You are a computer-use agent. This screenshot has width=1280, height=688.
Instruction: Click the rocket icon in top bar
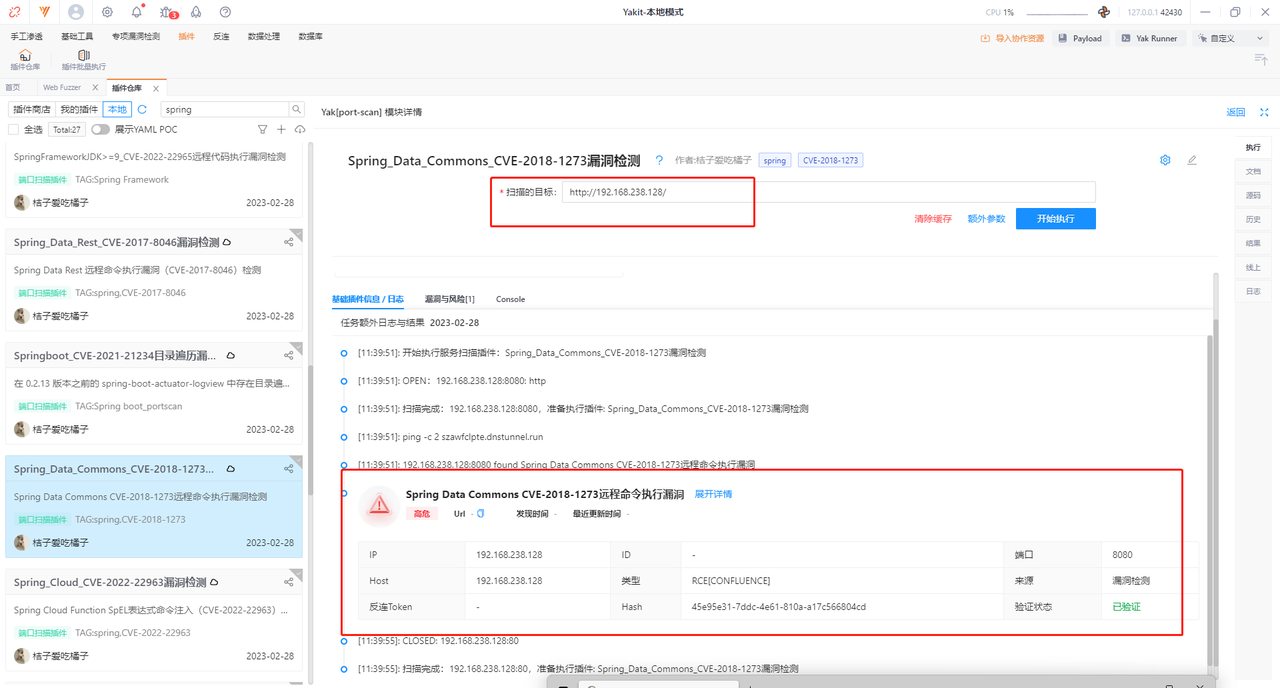196,12
